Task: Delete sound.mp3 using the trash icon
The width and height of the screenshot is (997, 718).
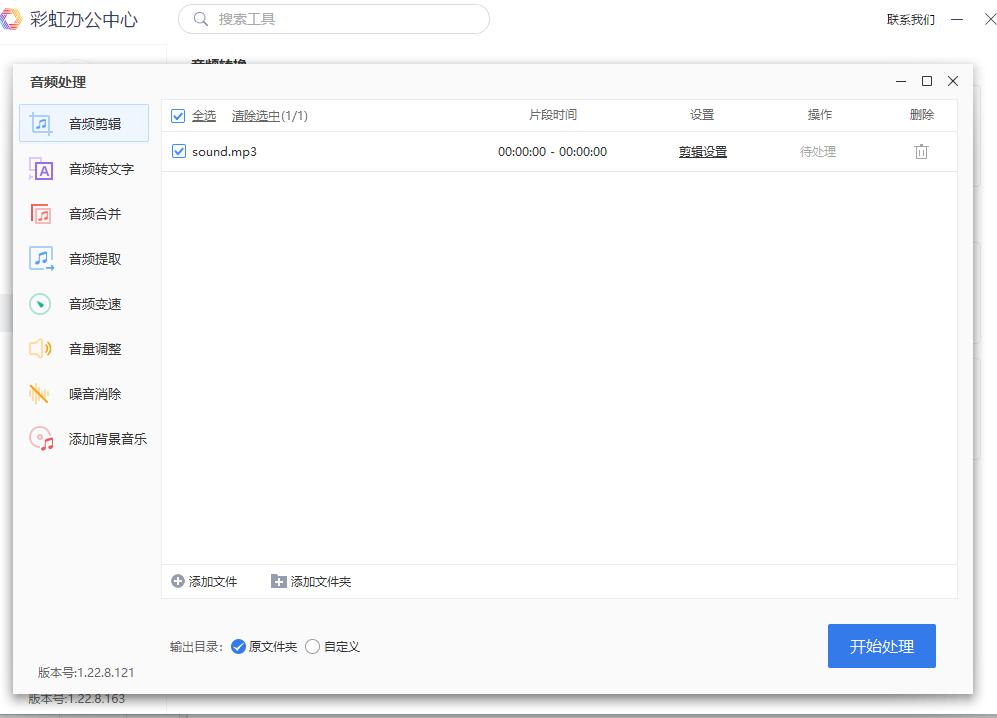Action: coord(921,151)
